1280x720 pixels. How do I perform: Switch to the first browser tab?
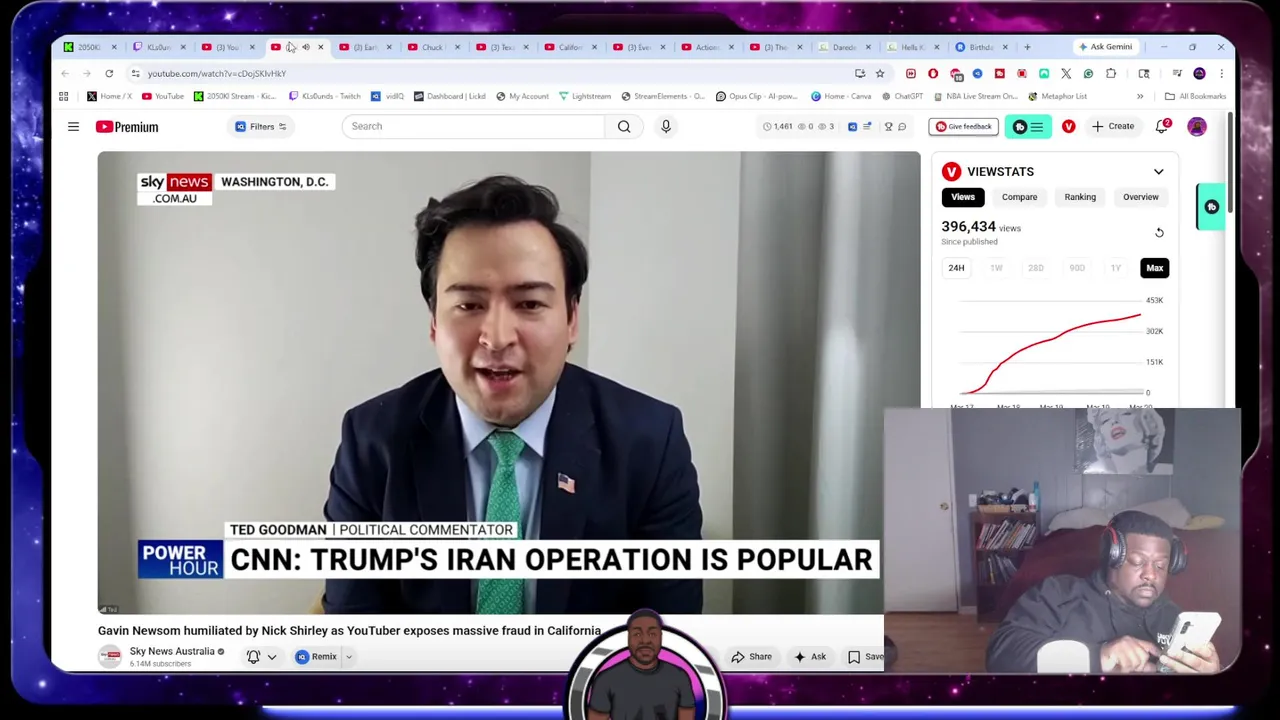pos(88,47)
